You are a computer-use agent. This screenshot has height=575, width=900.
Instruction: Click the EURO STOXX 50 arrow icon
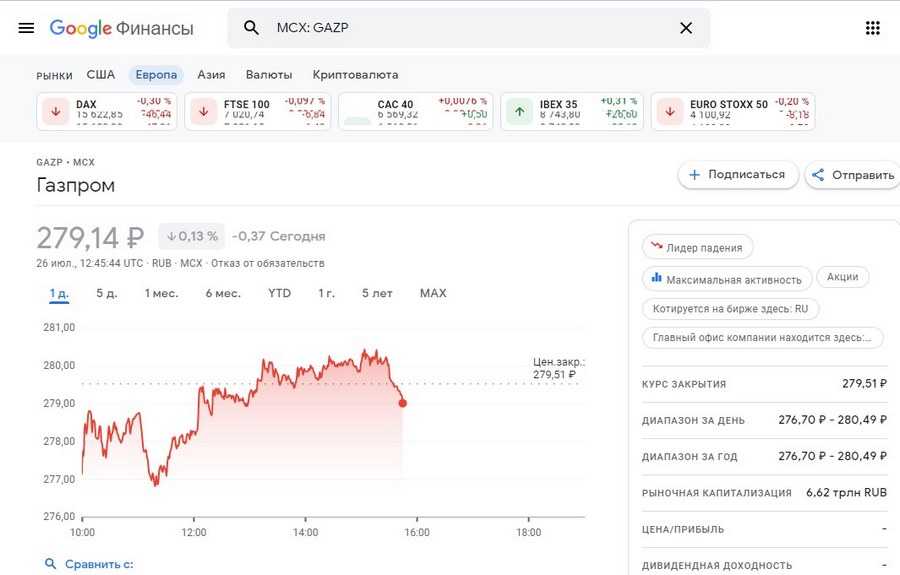[x=670, y=111]
